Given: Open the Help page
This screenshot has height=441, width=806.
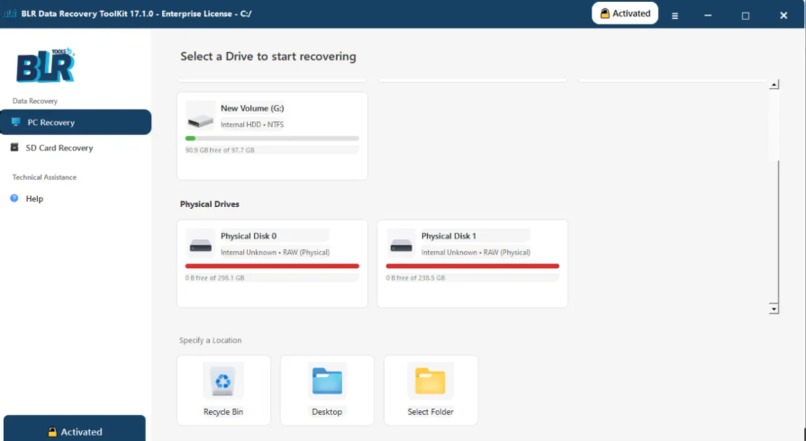Looking at the screenshot, I should (34, 199).
